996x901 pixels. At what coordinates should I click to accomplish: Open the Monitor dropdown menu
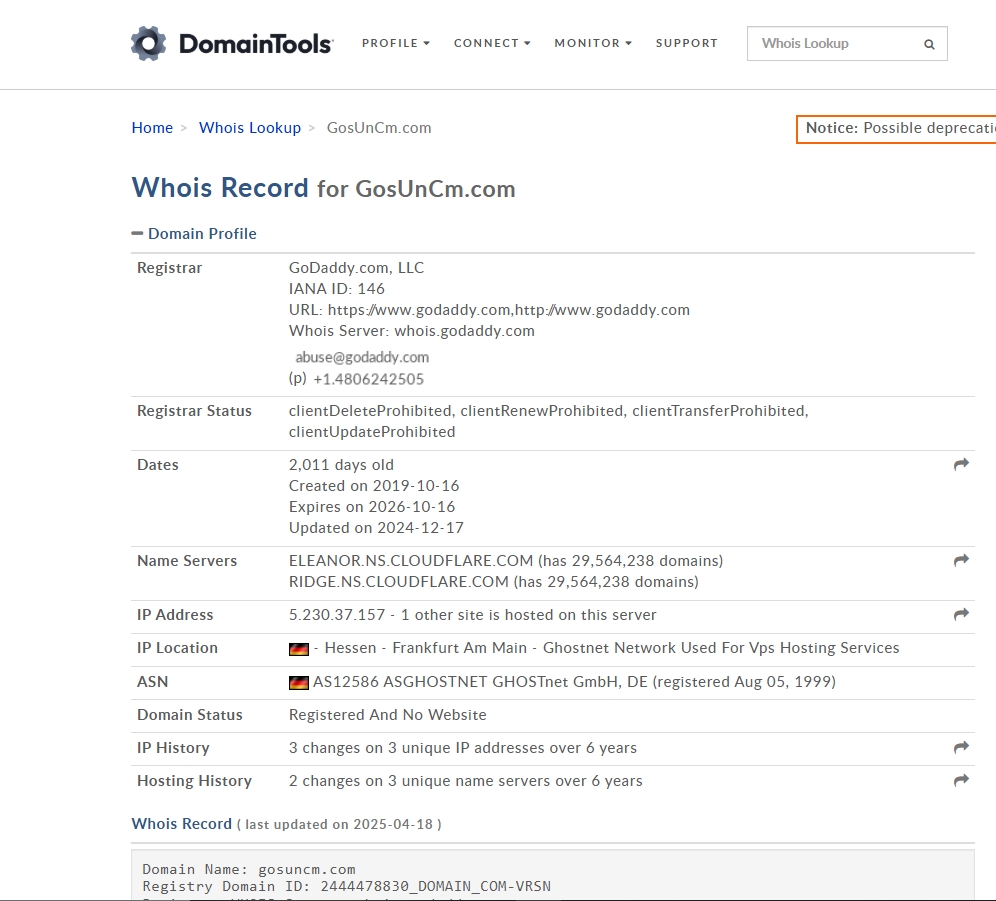[x=593, y=43]
